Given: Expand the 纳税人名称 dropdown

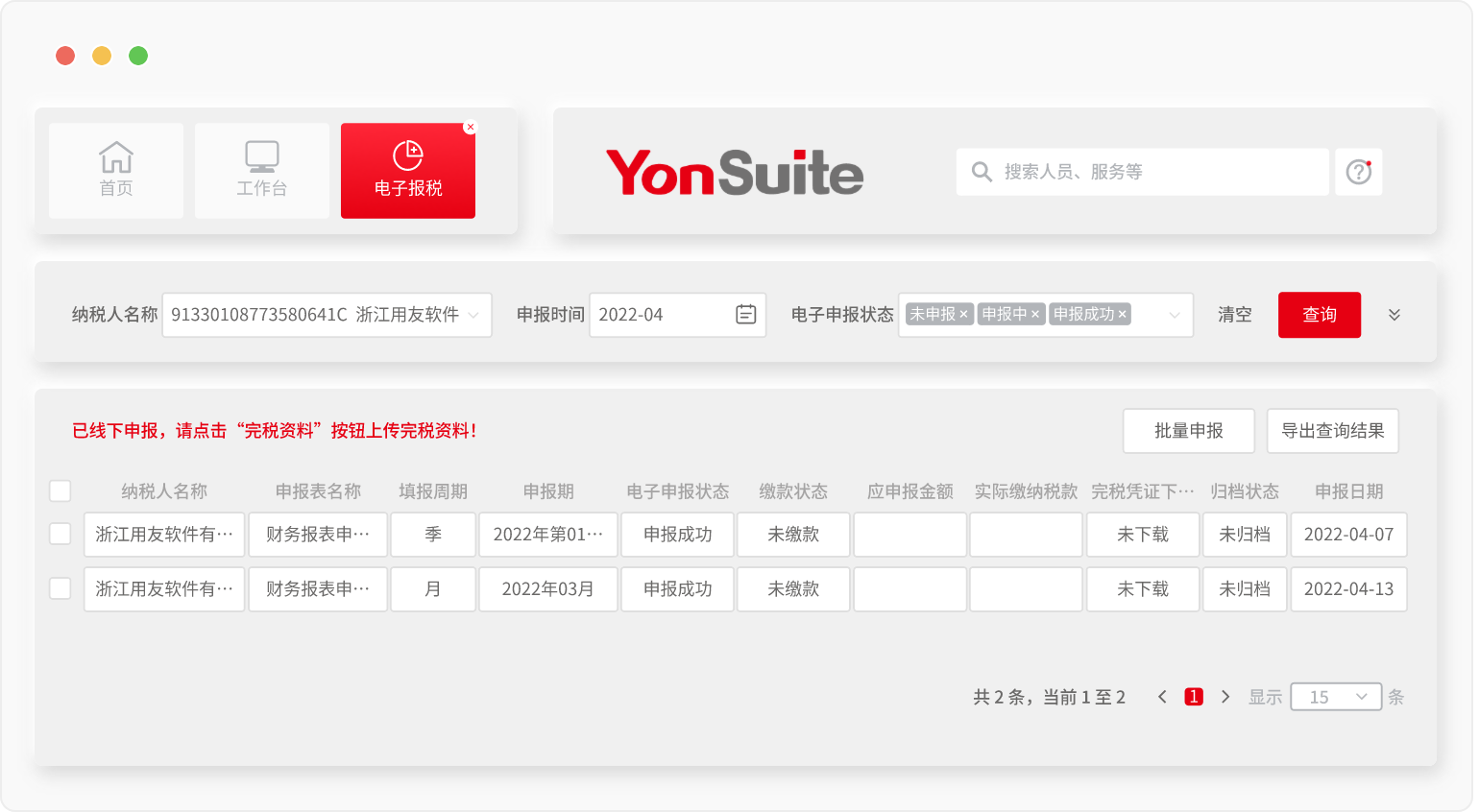Looking at the screenshot, I should pos(473,315).
